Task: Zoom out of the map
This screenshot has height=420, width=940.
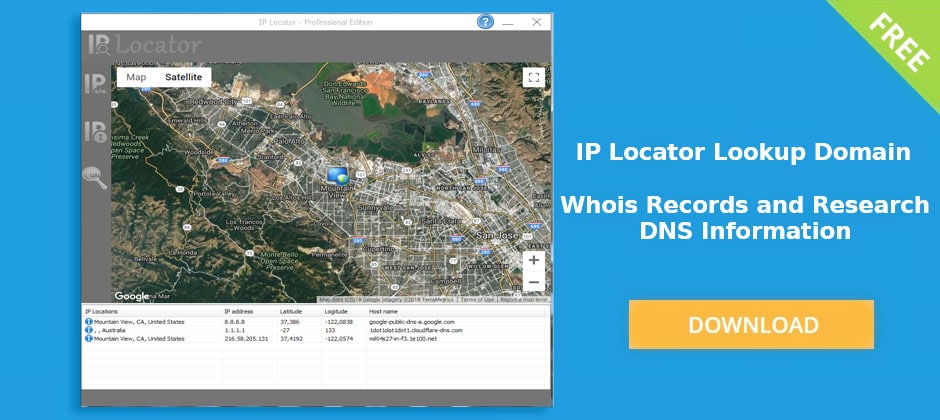Action: point(534,282)
